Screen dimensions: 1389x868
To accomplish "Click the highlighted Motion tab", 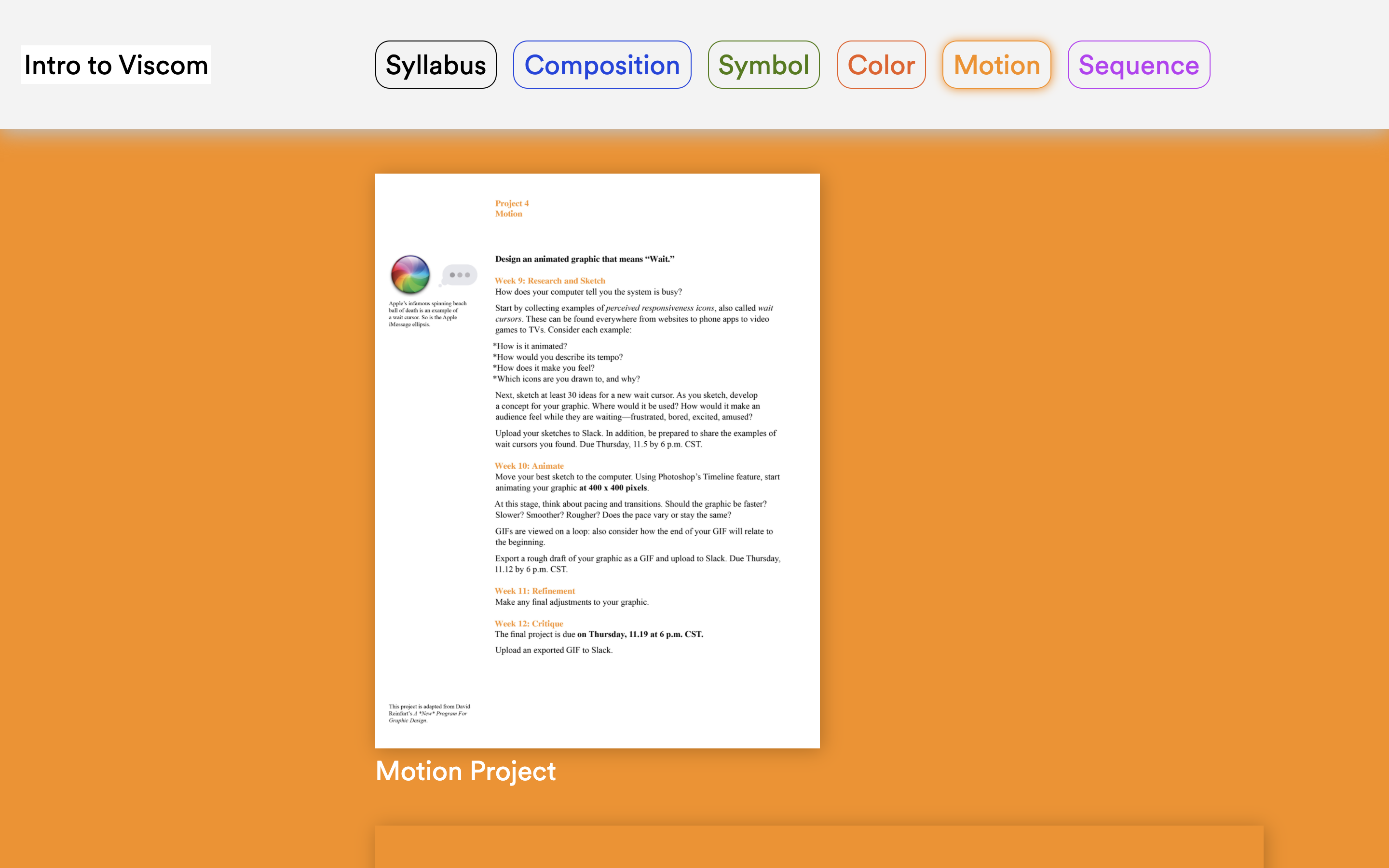I will tap(996, 65).
